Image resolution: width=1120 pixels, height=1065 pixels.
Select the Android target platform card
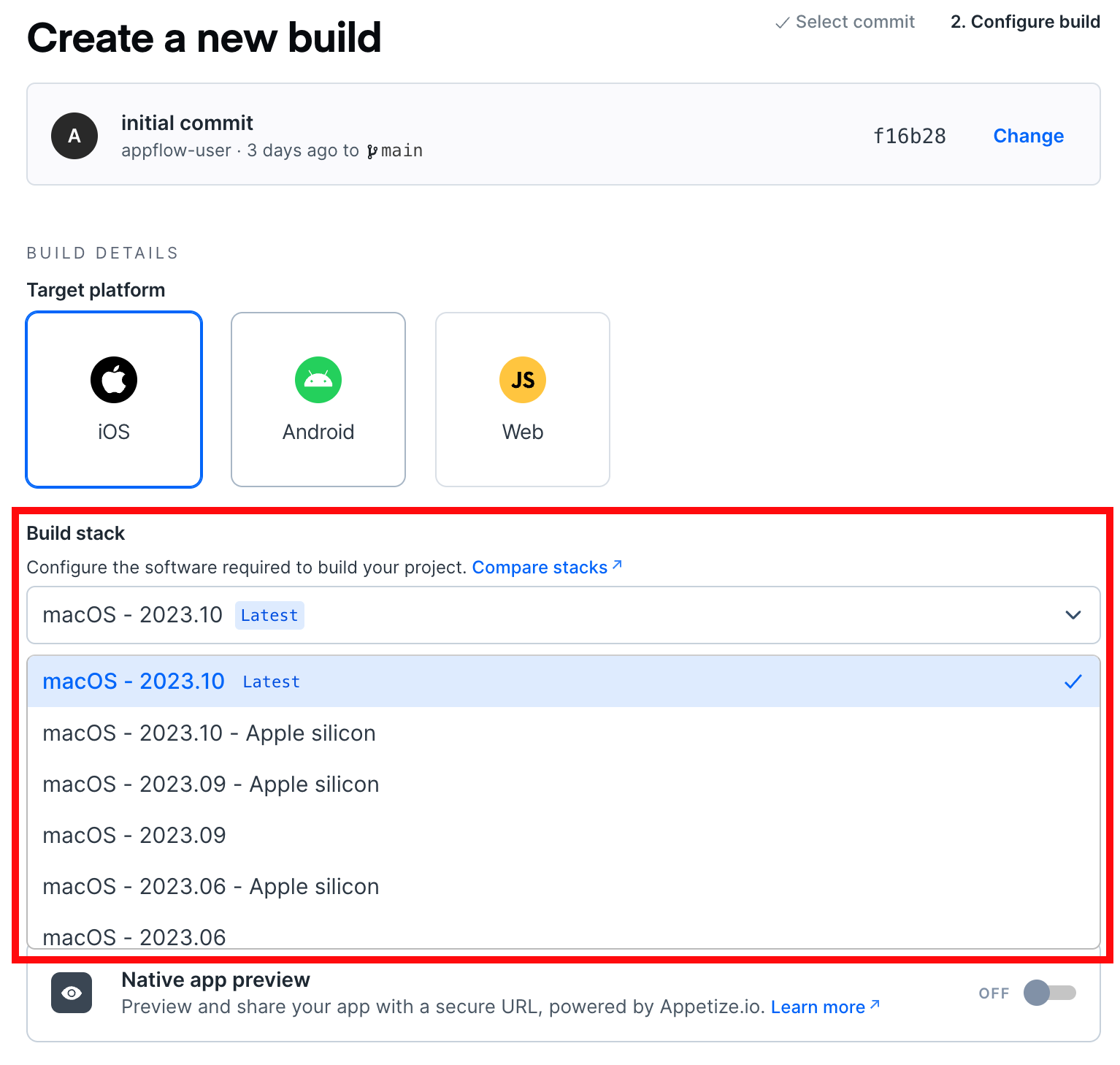[x=318, y=400]
